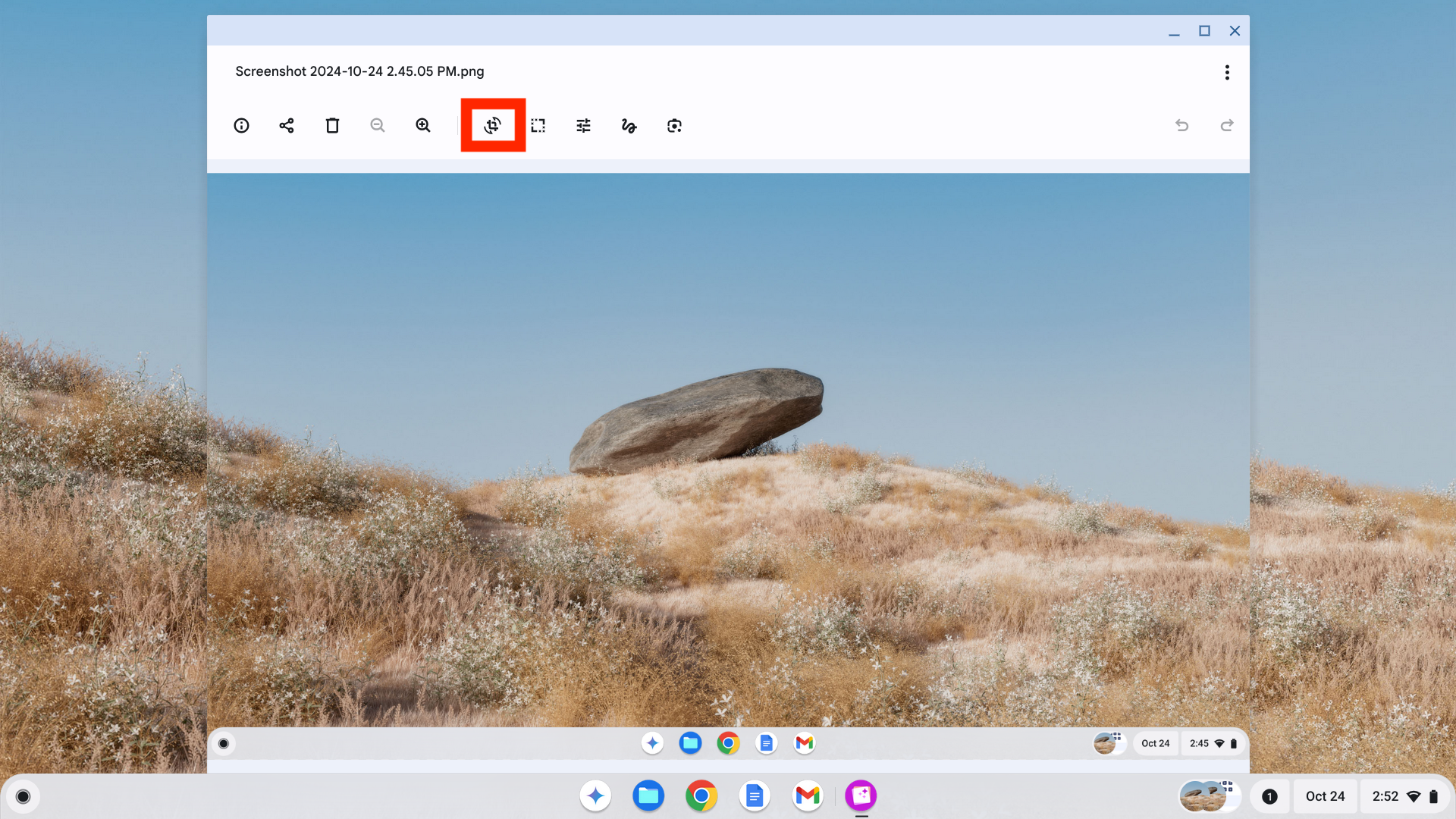Open the Files app from shelf
1456x819 pixels.
pyautogui.click(x=648, y=795)
